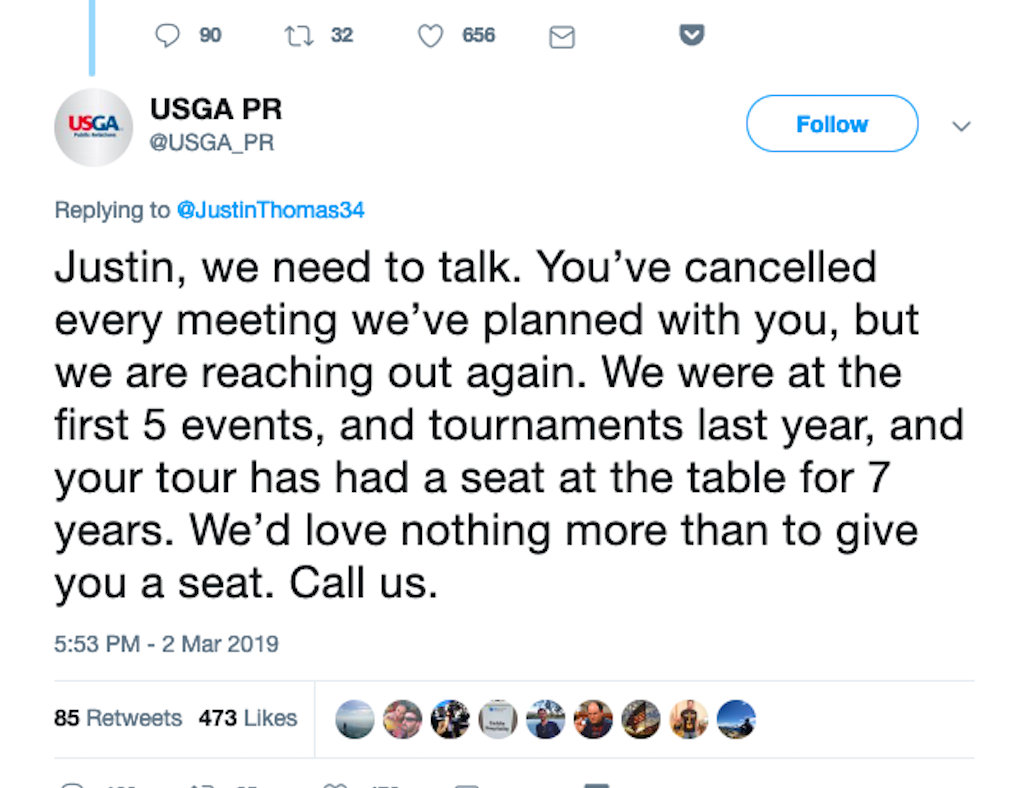Open the @USGA_PR handle link
The image size is (1024, 788).
(212, 142)
